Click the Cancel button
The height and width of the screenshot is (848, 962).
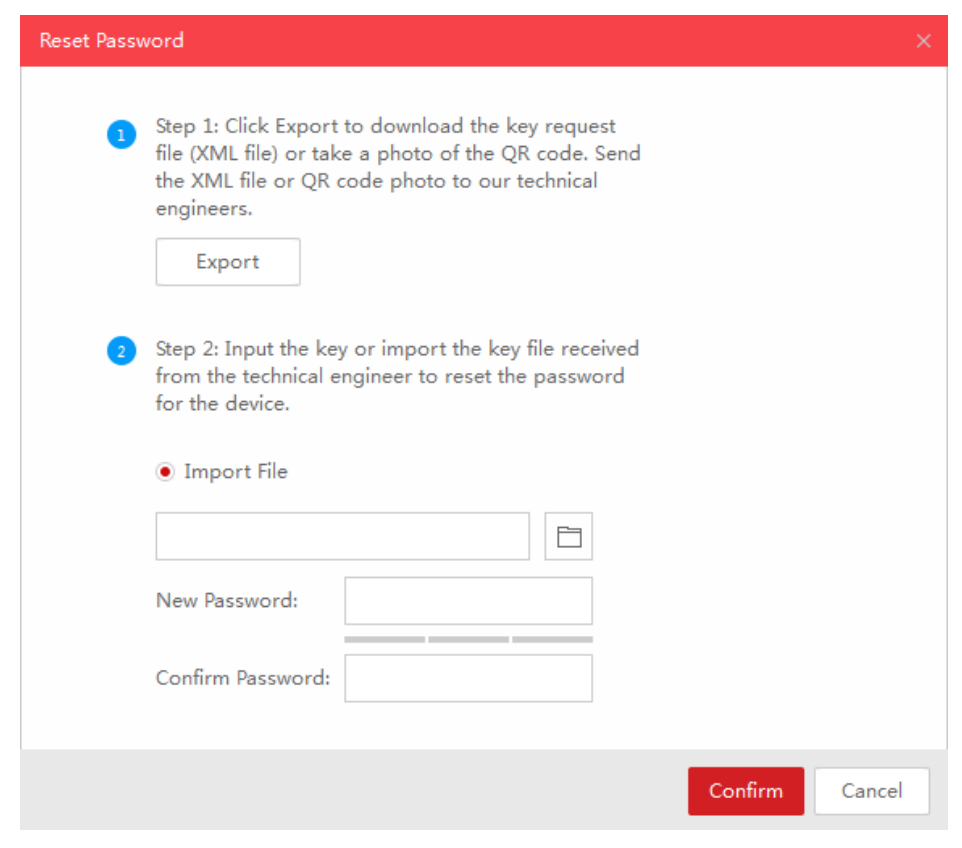(x=872, y=791)
